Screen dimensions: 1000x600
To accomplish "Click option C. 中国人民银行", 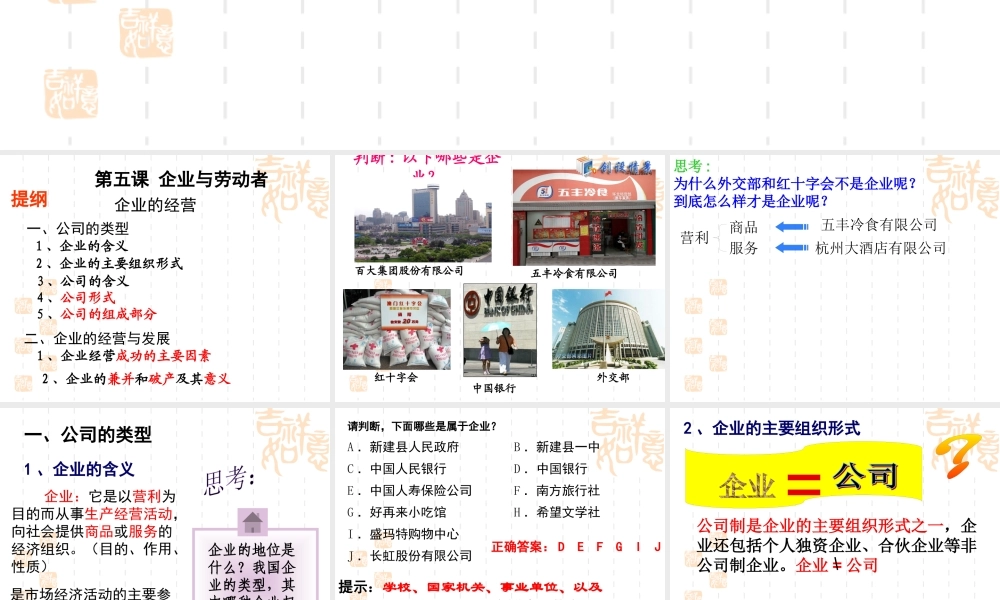I will (x=397, y=469).
